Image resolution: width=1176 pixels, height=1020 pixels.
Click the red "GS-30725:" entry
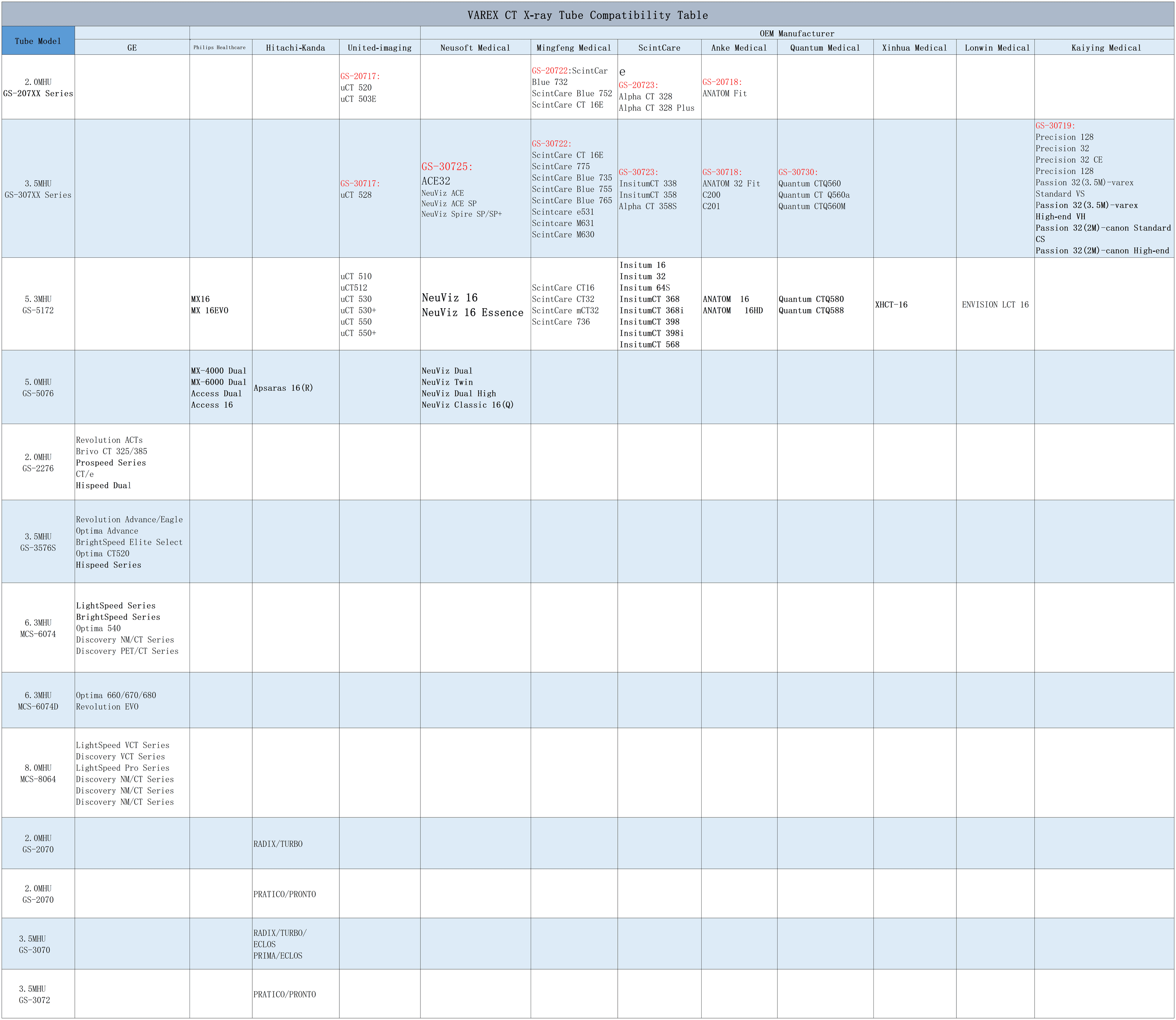click(x=447, y=167)
